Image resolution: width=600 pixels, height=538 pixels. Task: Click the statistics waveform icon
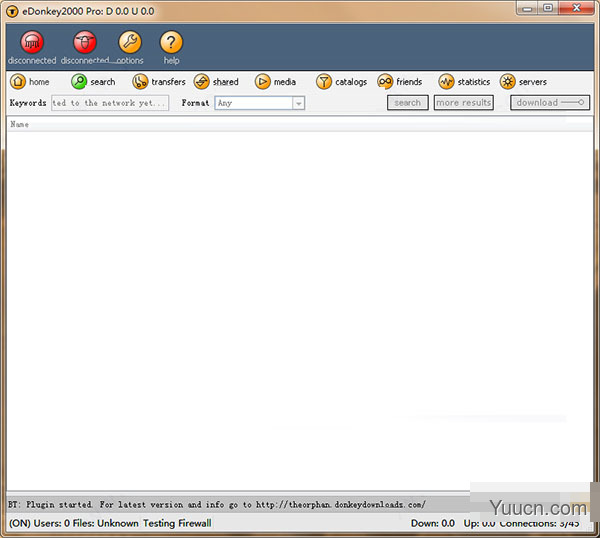click(x=446, y=82)
